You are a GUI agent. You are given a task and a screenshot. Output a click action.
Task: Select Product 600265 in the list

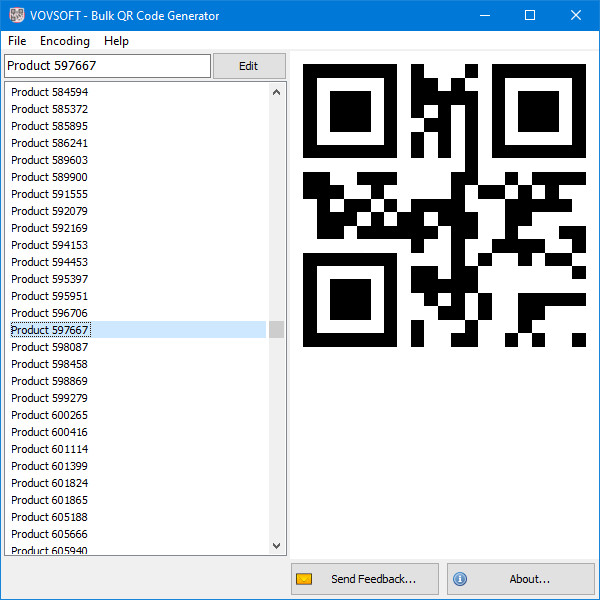tap(138, 415)
